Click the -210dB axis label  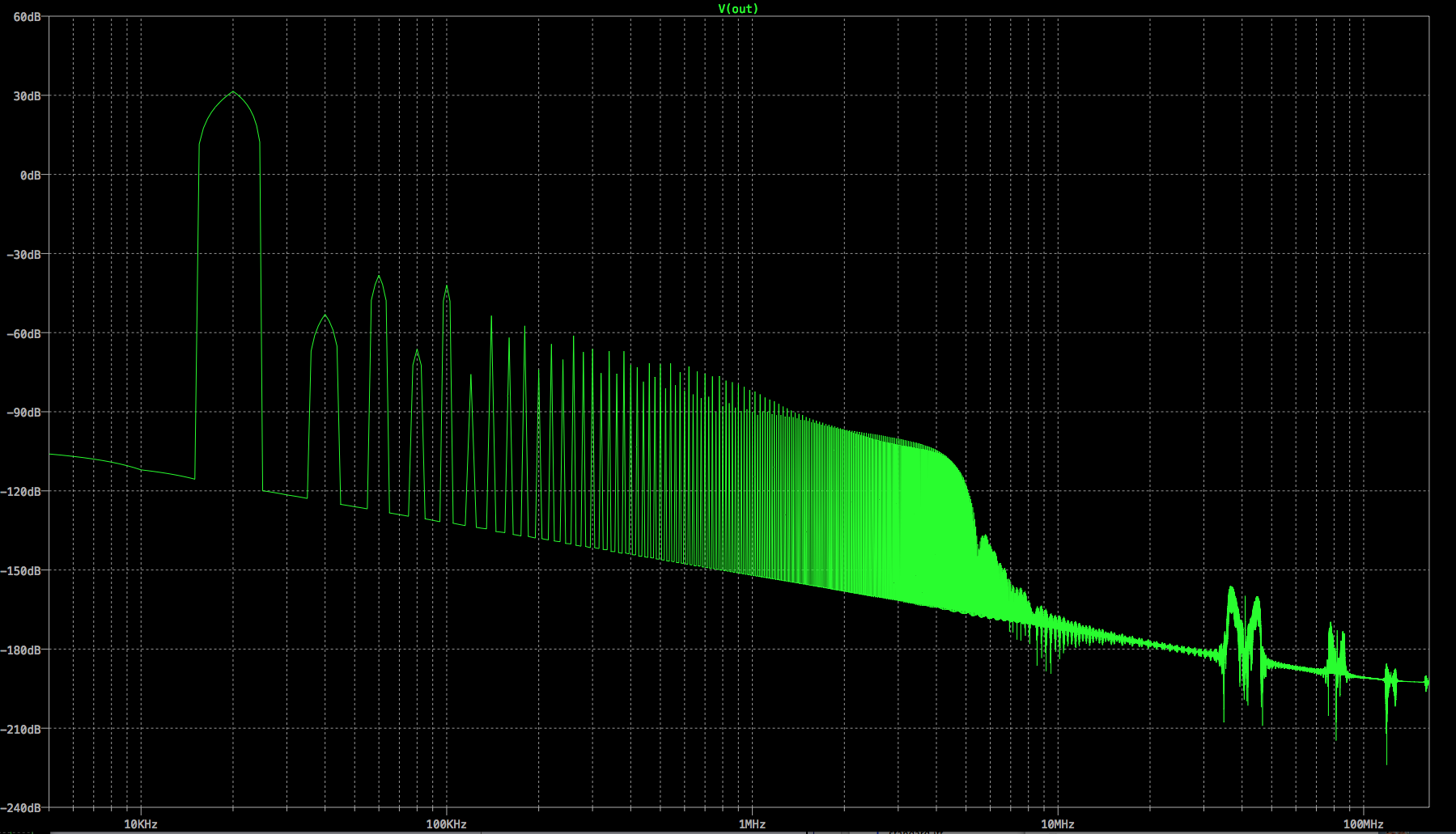tap(21, 730)
